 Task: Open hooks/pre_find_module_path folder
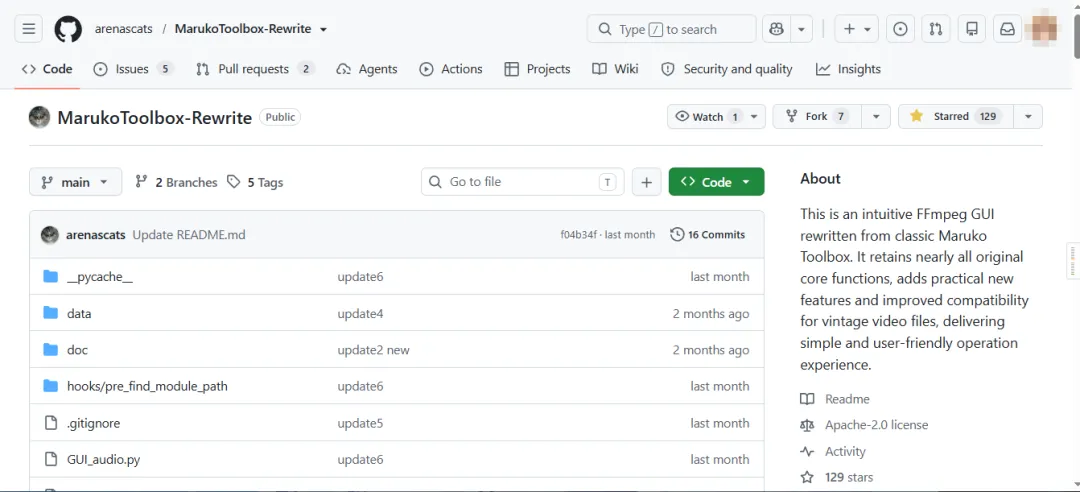click(147, 386)
